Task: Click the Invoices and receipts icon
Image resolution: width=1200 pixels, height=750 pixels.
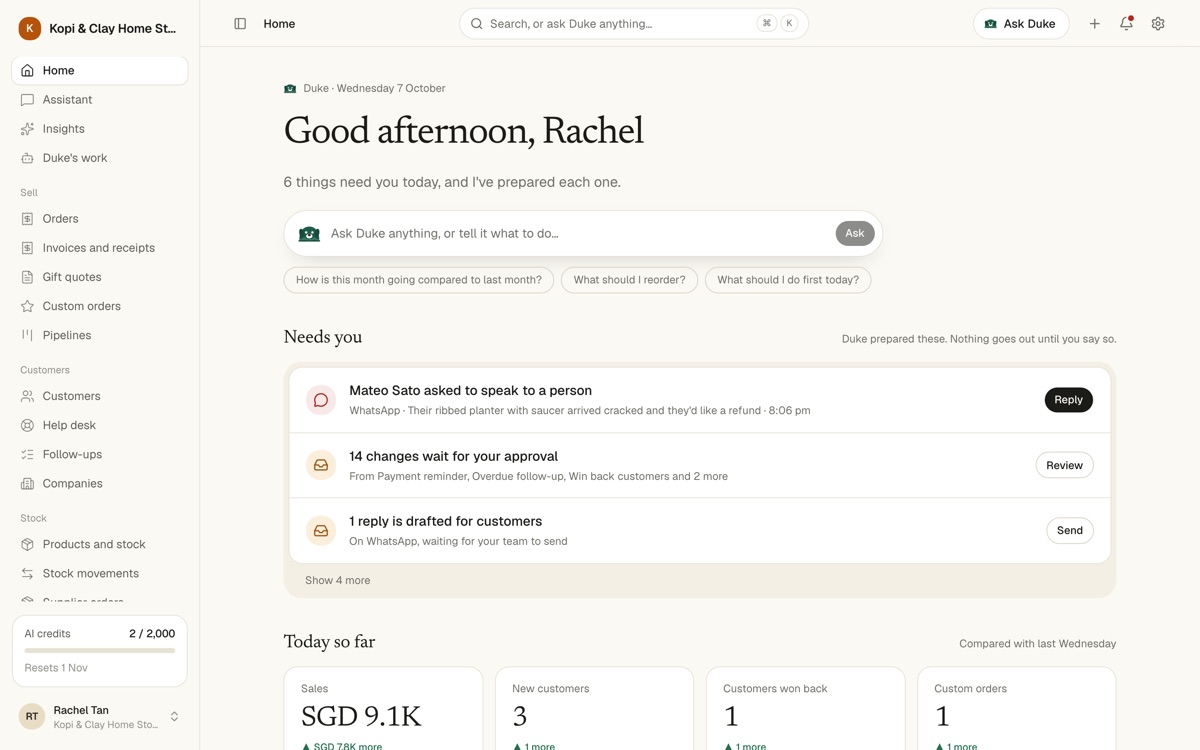Action: [28, 247]
